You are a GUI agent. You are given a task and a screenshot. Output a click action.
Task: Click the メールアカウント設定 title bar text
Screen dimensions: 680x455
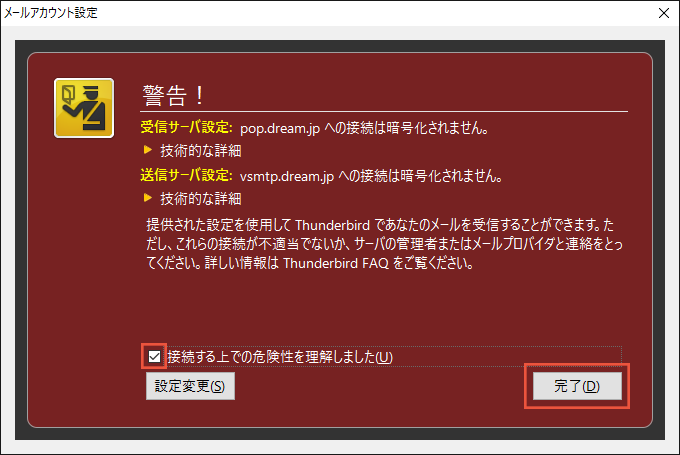(51, 13)
